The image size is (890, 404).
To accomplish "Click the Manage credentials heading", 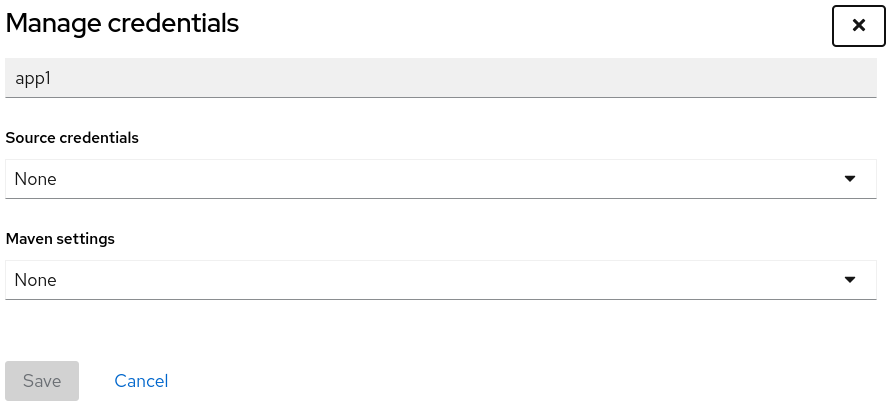I will click(x=122, y=24).
